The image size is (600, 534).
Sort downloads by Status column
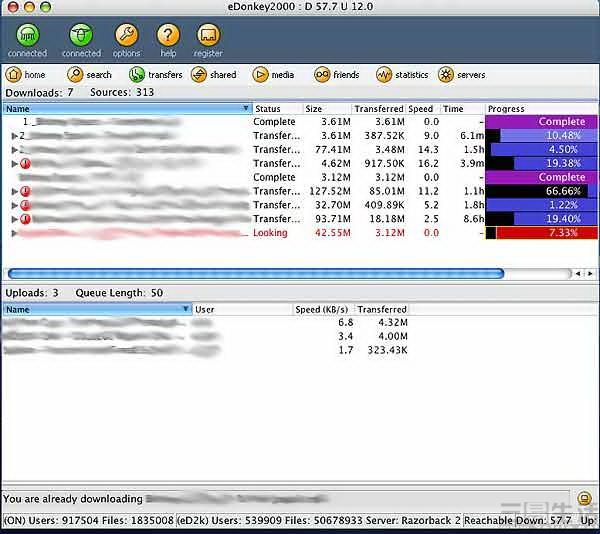coord(277,109)
